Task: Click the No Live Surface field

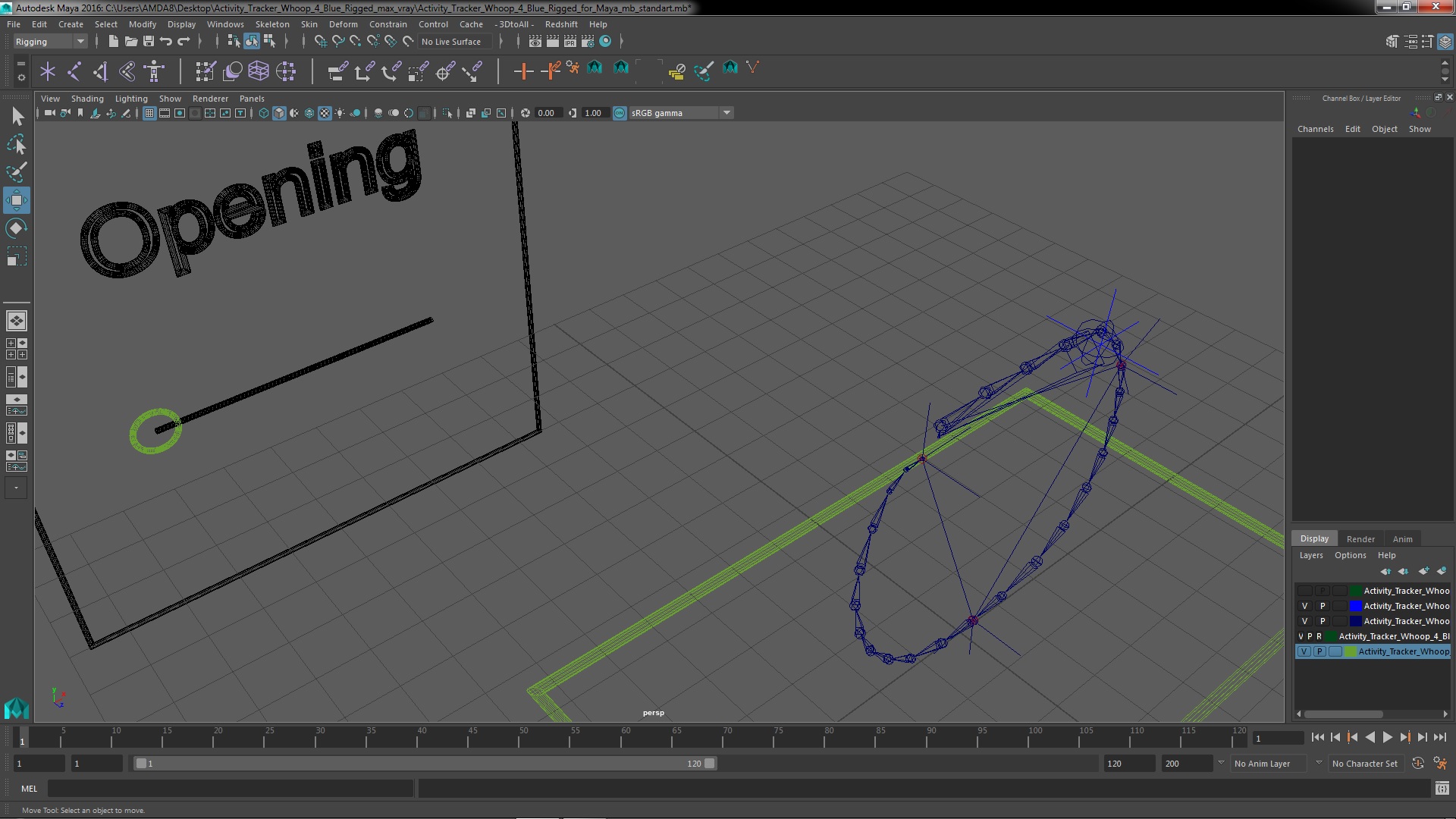Action: coord(453,42)
